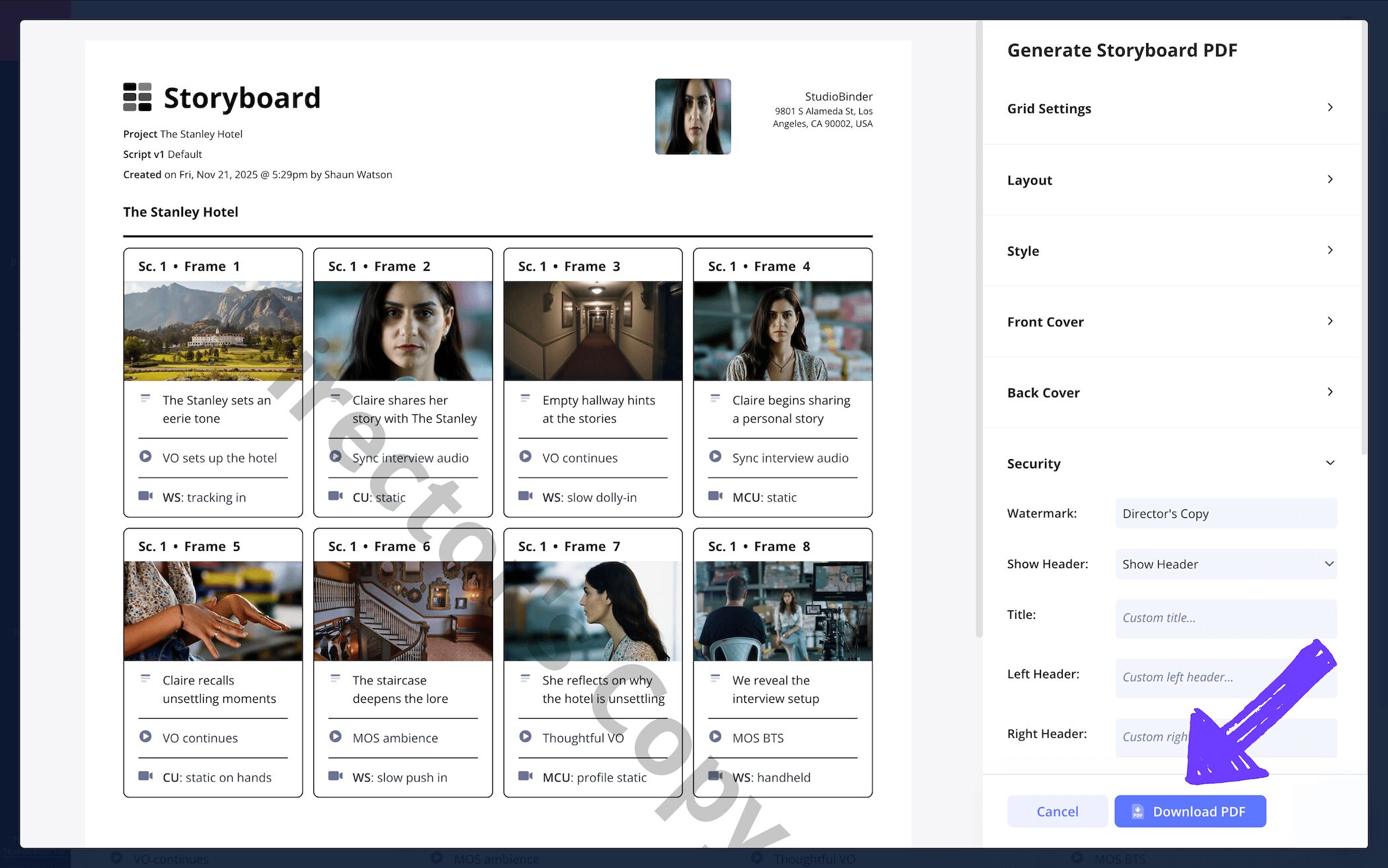Click the PDF icon inside the Download PDF button
The height and width of the screenshot is (868, 1388).
(1138, 811)
